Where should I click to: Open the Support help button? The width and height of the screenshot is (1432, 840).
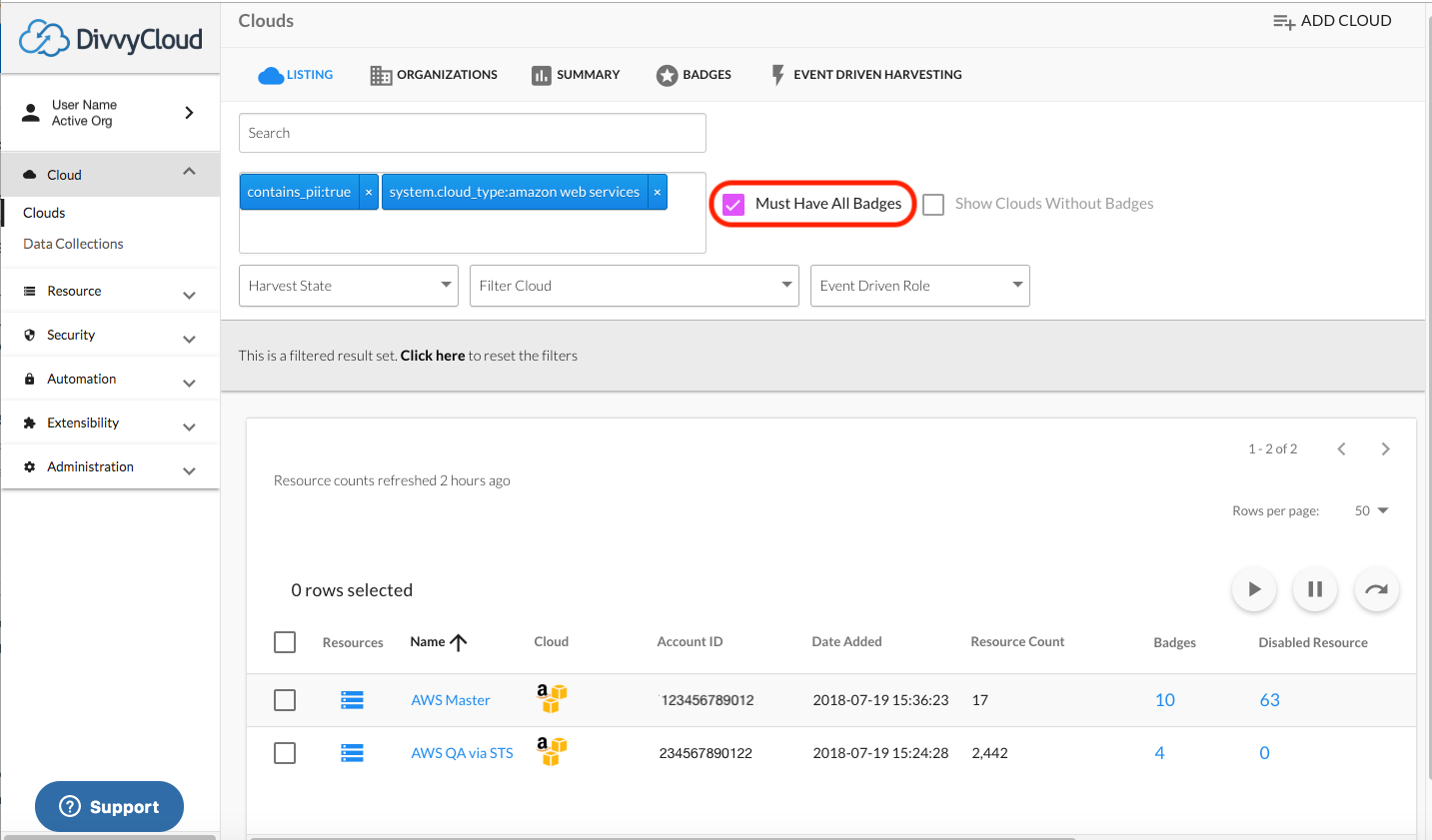109,806
